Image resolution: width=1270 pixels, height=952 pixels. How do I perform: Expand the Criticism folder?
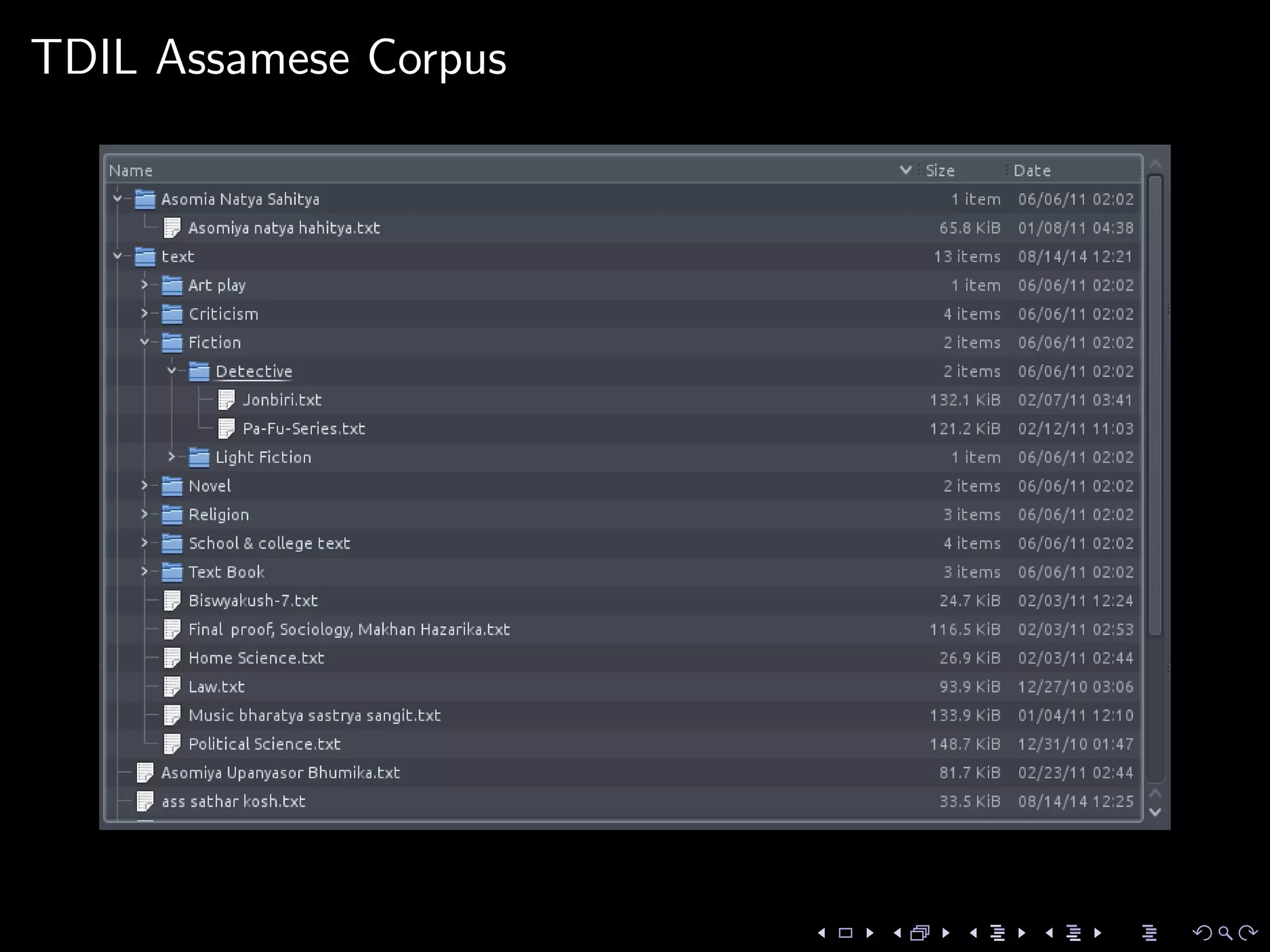coord(144,313)
